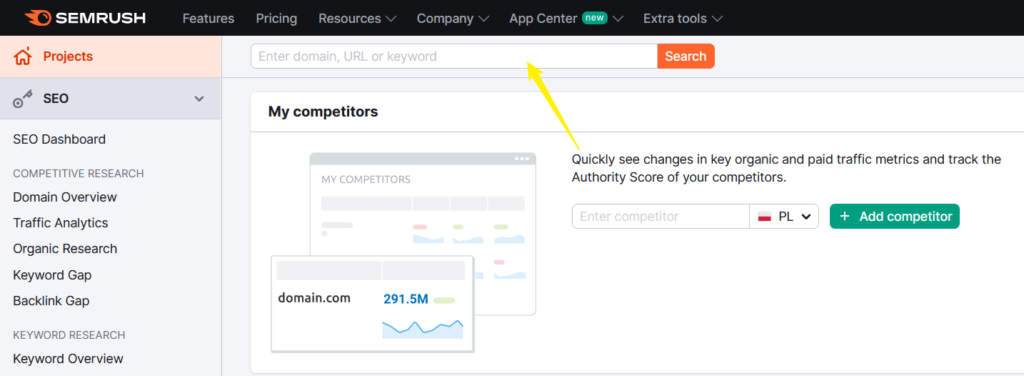Collapse the SEO section chevron

200,99
